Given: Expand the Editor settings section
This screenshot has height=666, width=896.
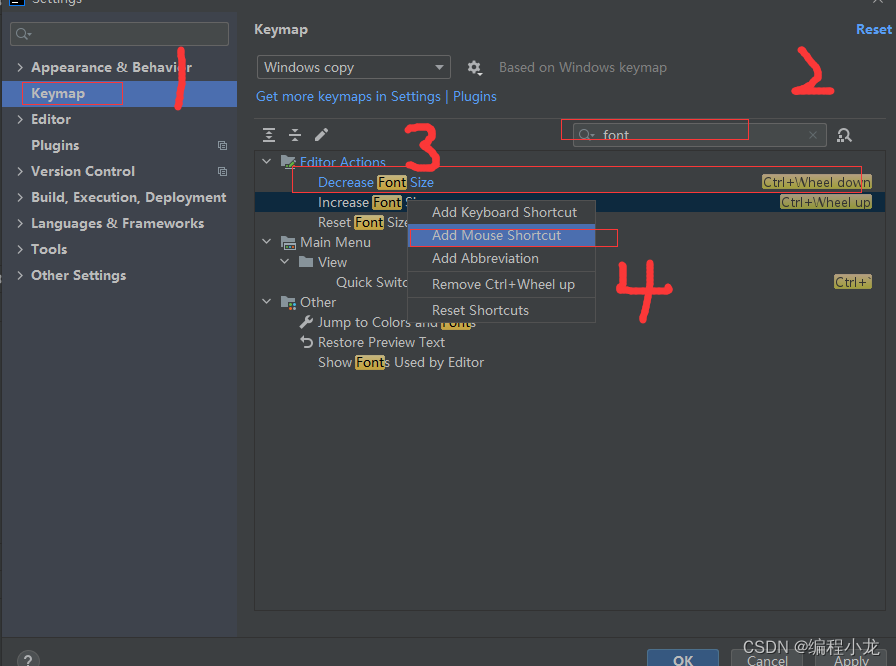Looking at the screenshot, I should coord(20,119).
